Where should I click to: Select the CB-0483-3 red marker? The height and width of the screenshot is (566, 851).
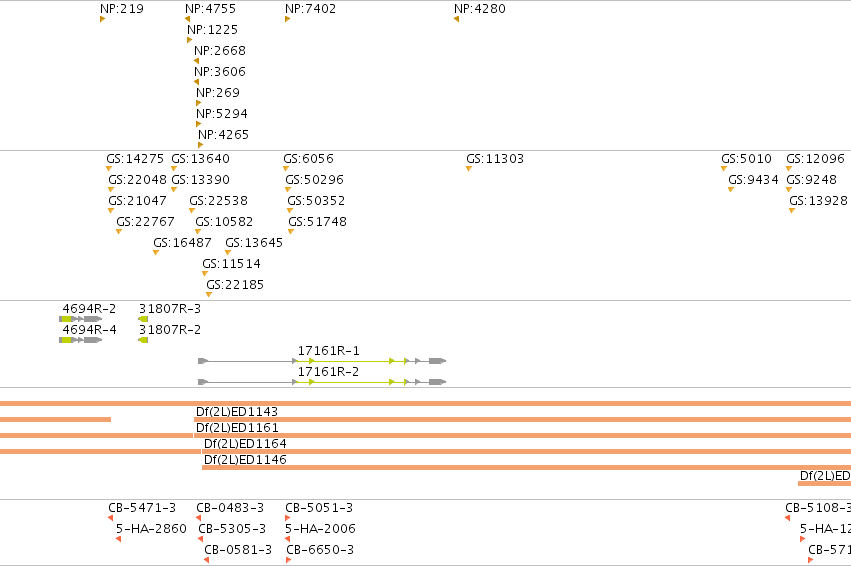(199, 518)
